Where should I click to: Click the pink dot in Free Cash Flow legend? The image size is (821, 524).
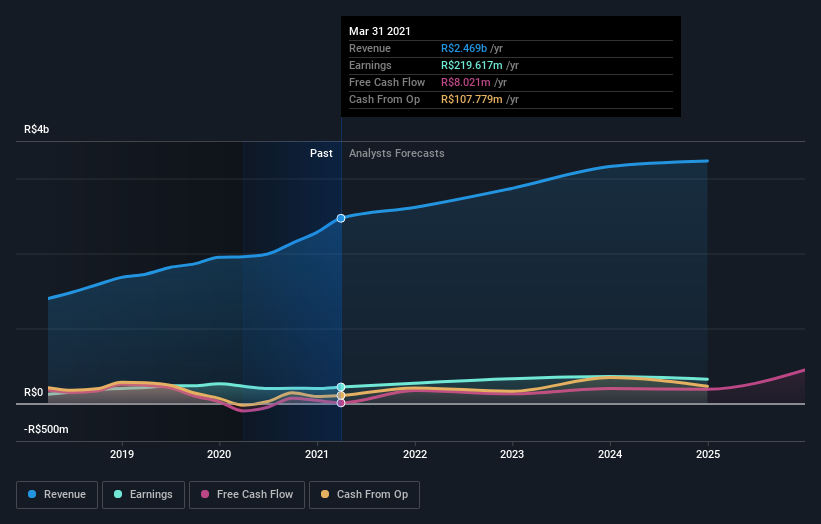pos(205,494)
